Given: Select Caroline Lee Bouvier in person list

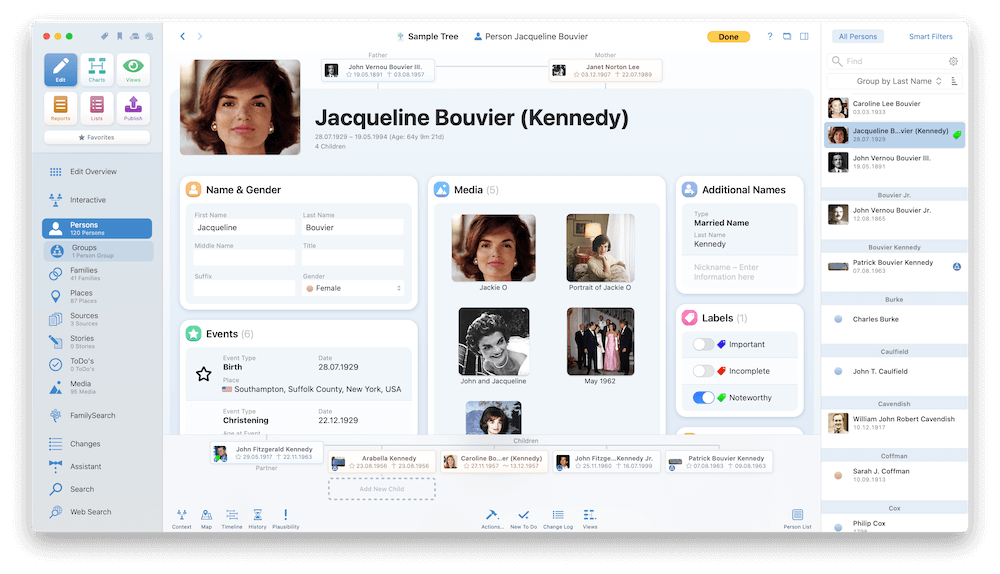Looking at the screenshot, I should [893, 108].
